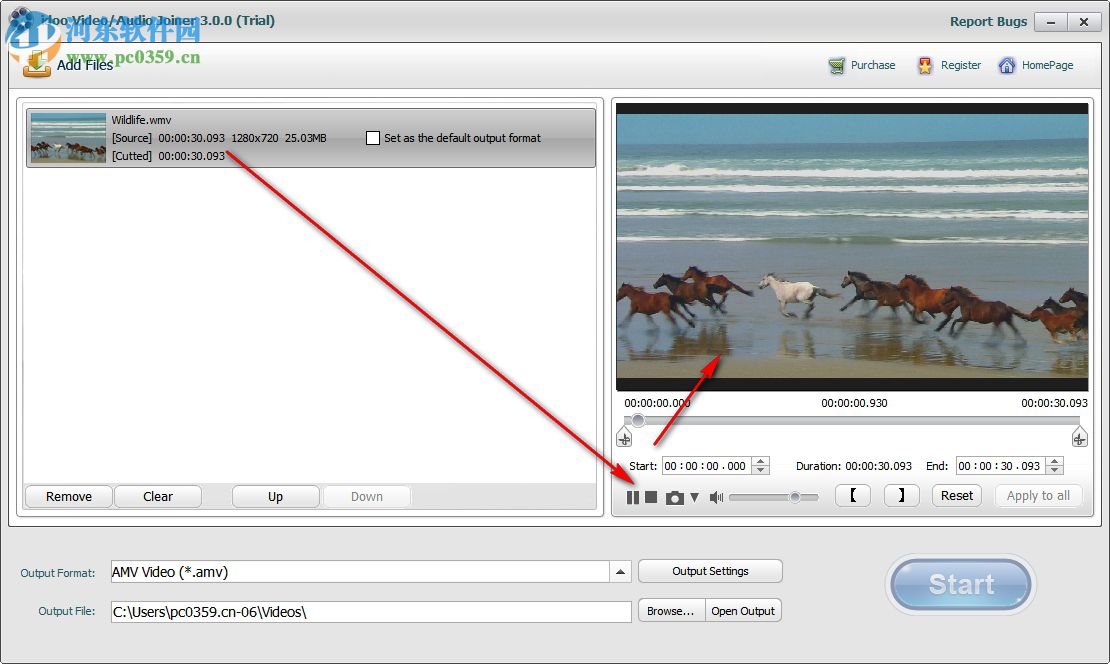Mute audio with speaker icon
1110x664 pixels.
click(x=716, y=498)
